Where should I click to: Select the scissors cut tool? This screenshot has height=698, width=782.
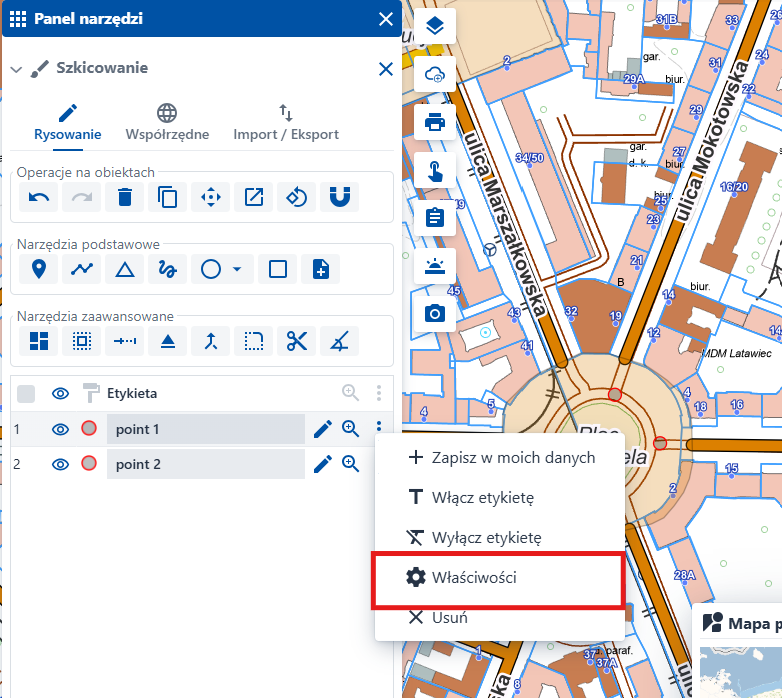[296, 341]
